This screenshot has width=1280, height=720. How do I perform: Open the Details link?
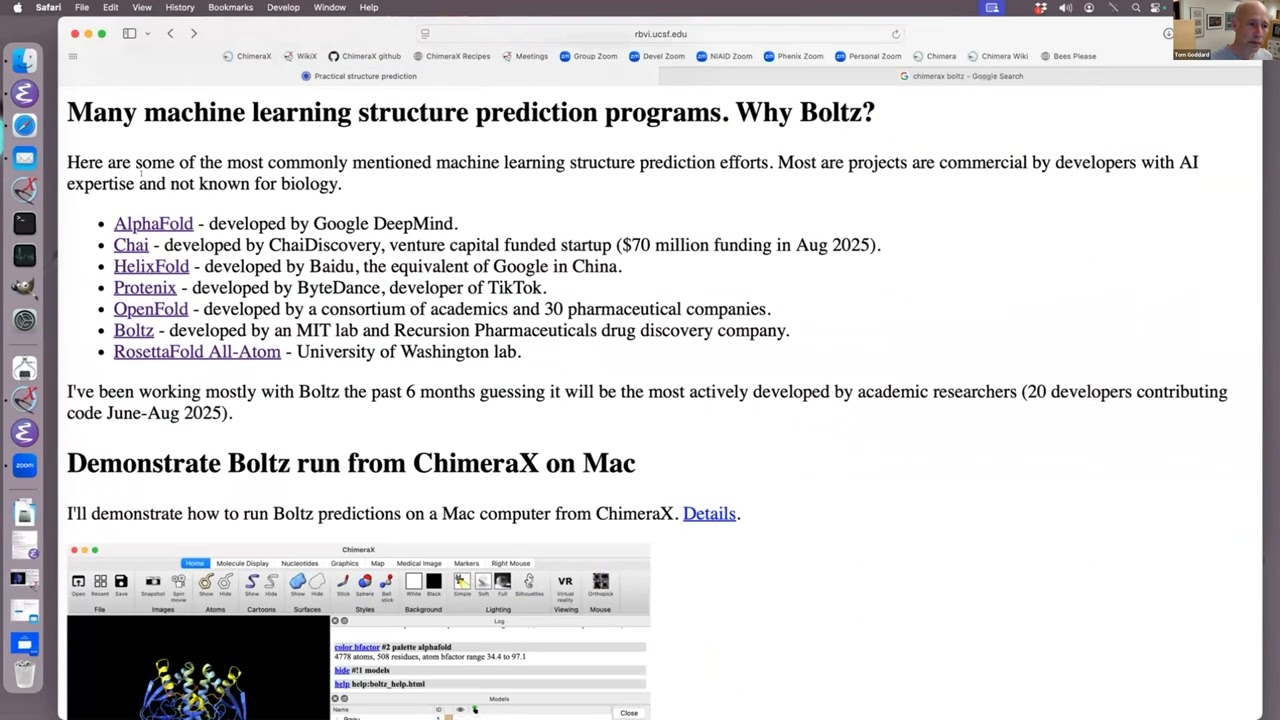pyautogui.click(x=709, y=514)
